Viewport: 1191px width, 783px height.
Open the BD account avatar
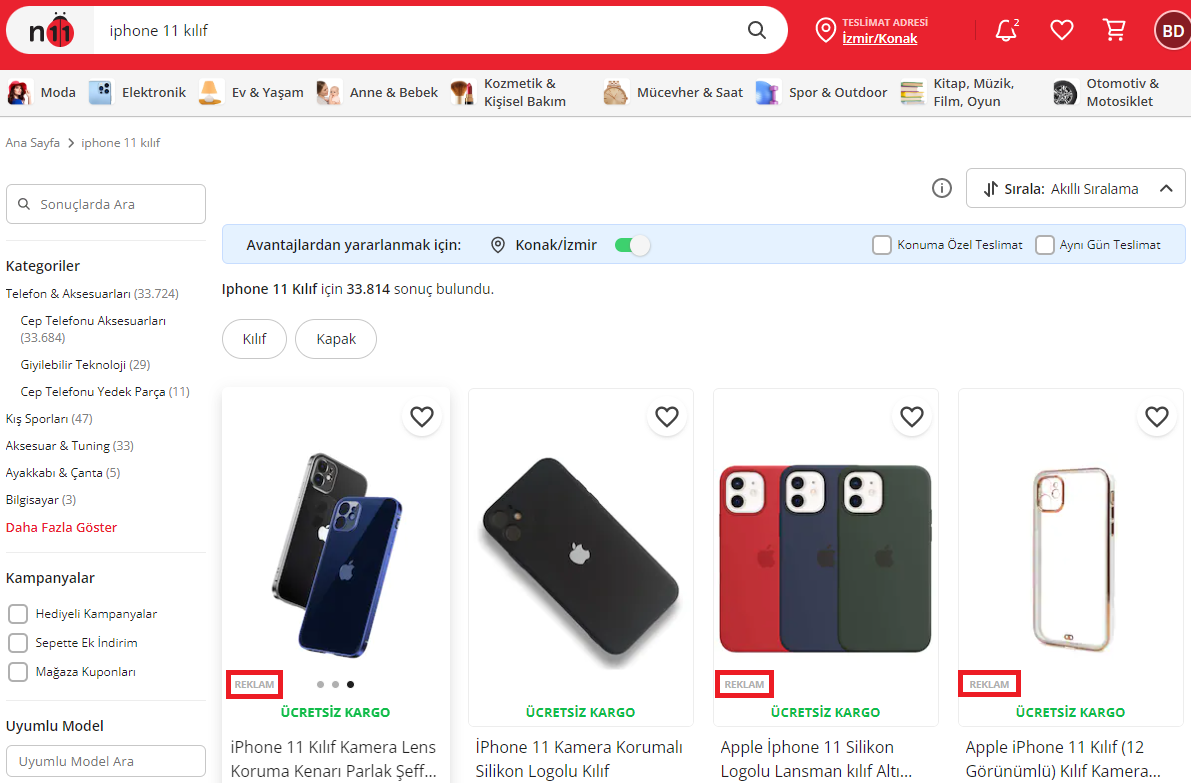coord(1172,31)
